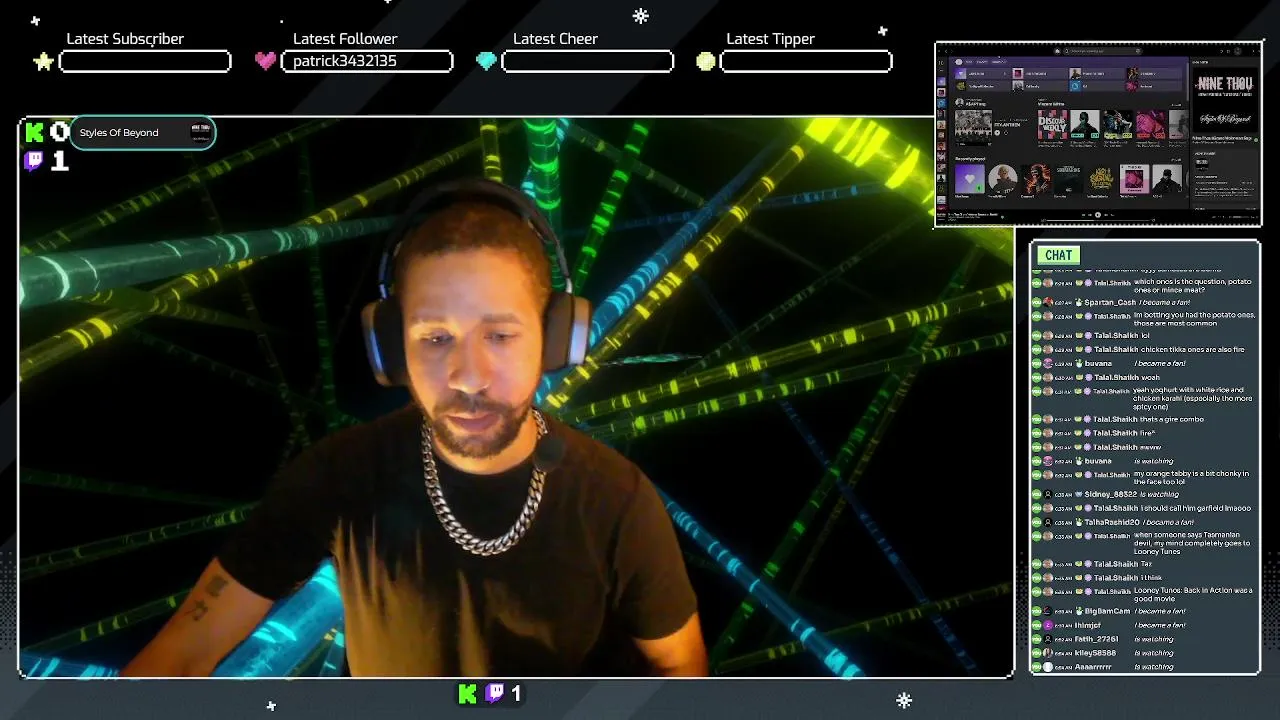Click the 'Back in Action was a good movie' message

(x=1143, y=594)
